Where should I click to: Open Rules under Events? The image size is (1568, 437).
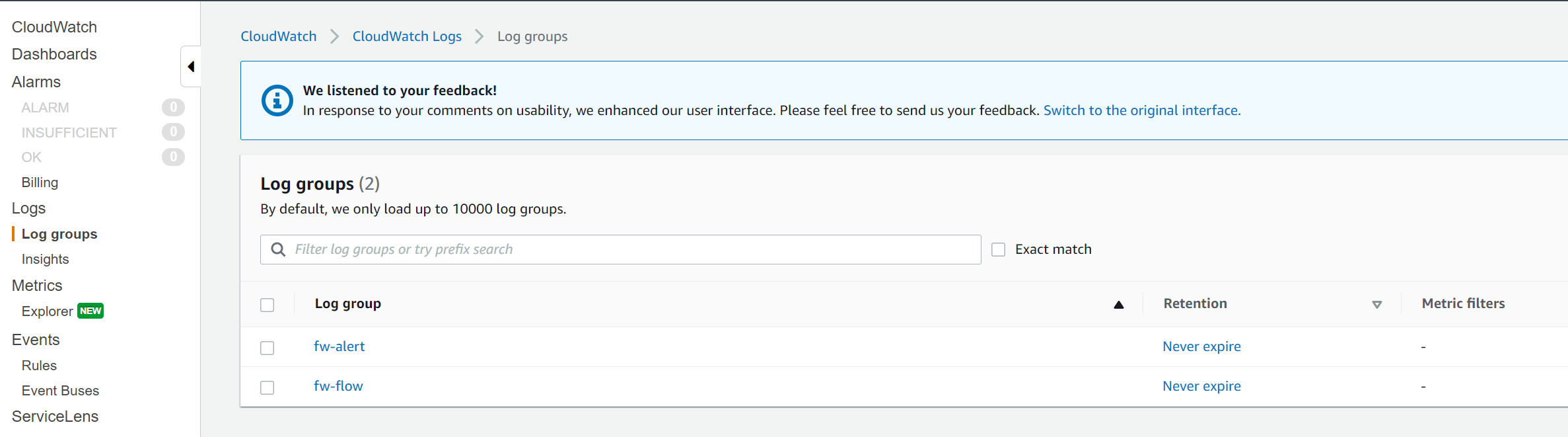point(39,366)
